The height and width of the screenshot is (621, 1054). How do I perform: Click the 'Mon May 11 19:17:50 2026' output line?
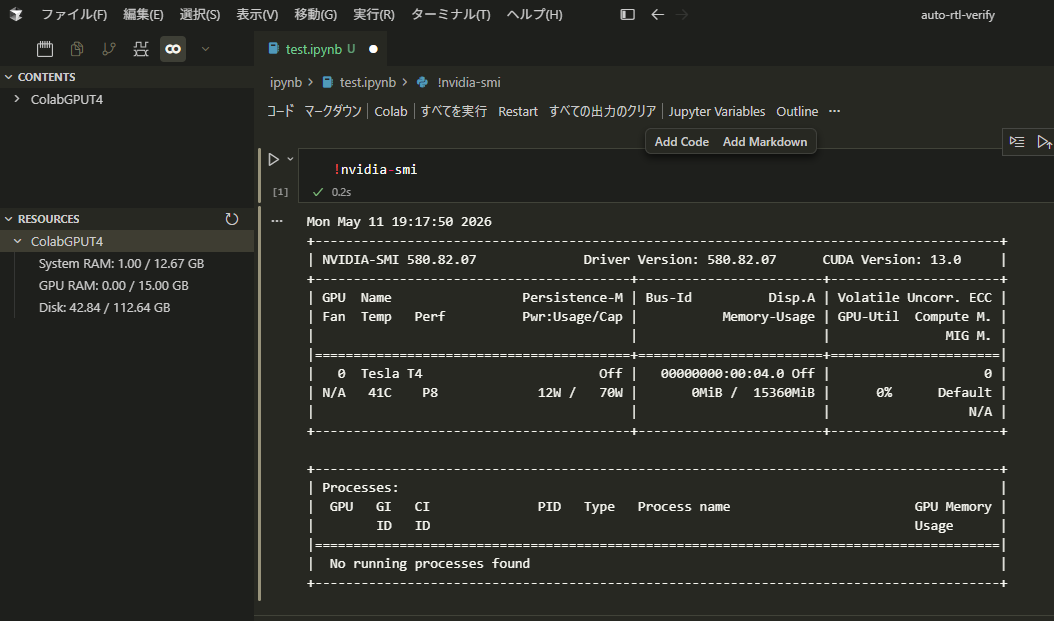399,222
